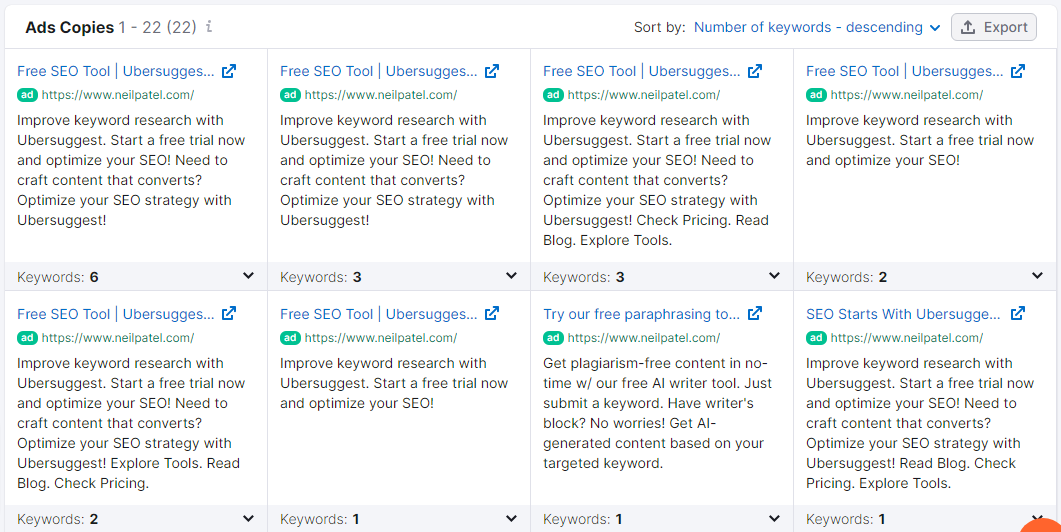
Task: Click URL on 3-keyword ad ending 'Explore Tools.'
Action: coord(644,95)
